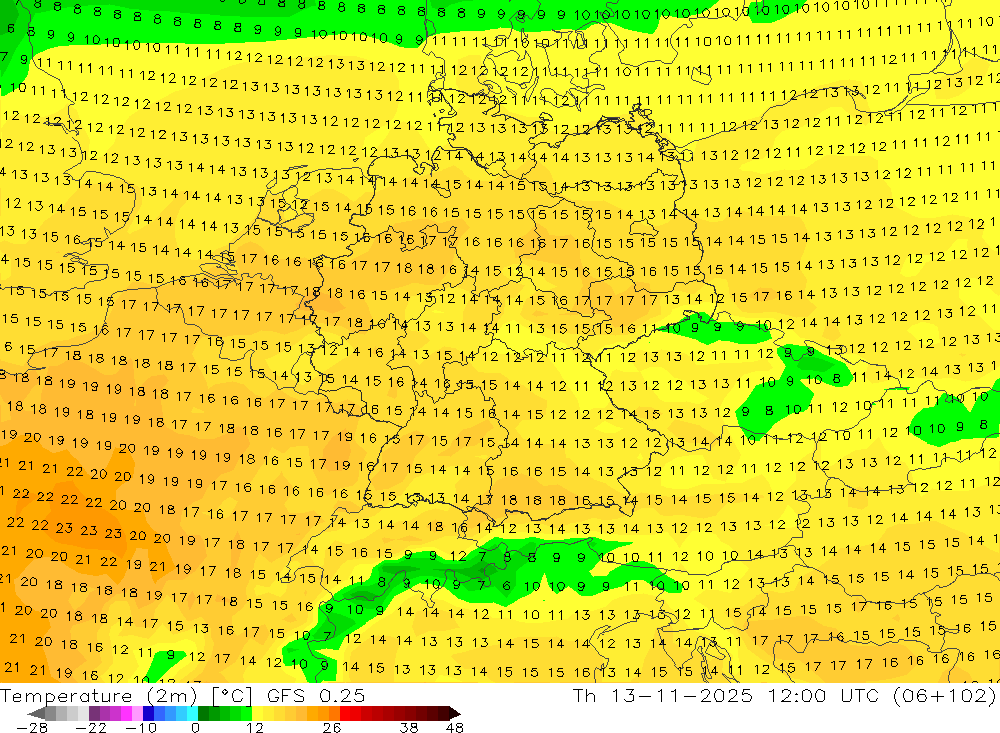The image size is (1000, 733).
Task: Click the '(06+102)' forecast run label
Action: click(x=945, y=696)
